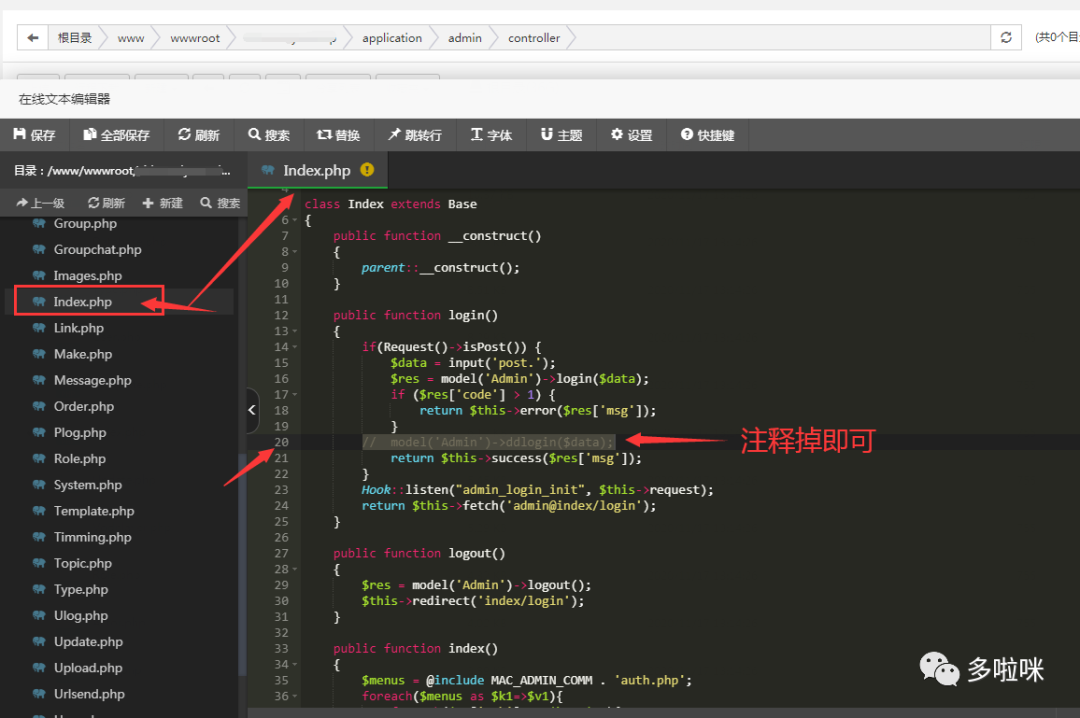Create new item with 新建
This screenshot has height=718, width=1080.
[x=163, y=203]
